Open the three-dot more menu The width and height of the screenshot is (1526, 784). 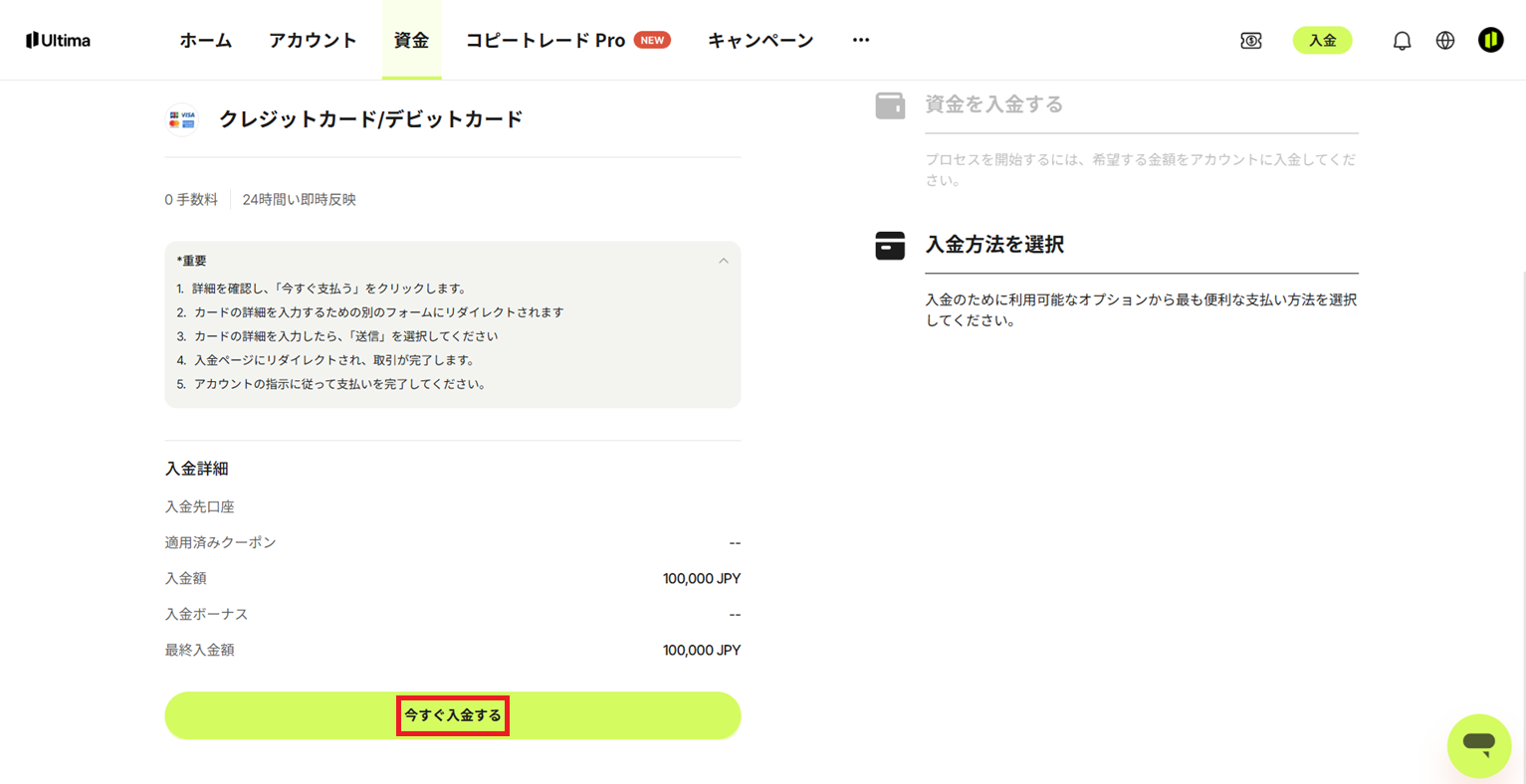pyautogui.click(x=861, y=40)
